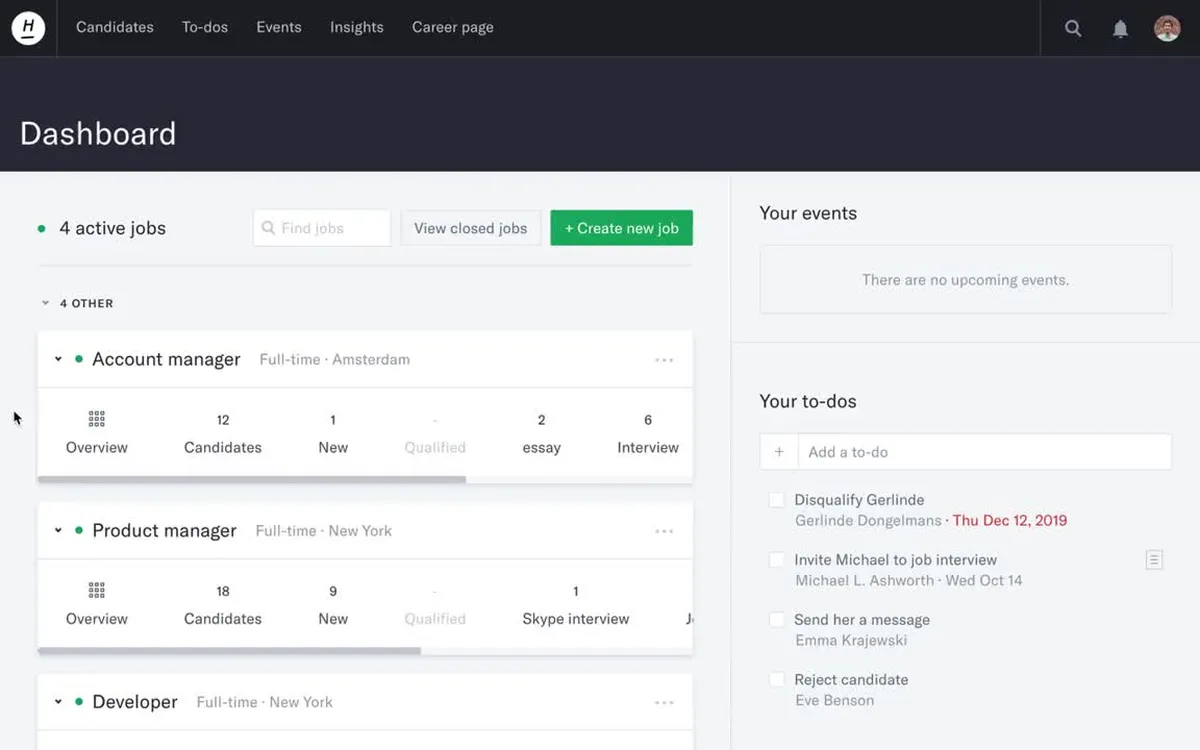The height and width of the screenshot is (750, 1200).
Task: Open Product manager 18 Candidates stage
Action: tap(223, 605)
